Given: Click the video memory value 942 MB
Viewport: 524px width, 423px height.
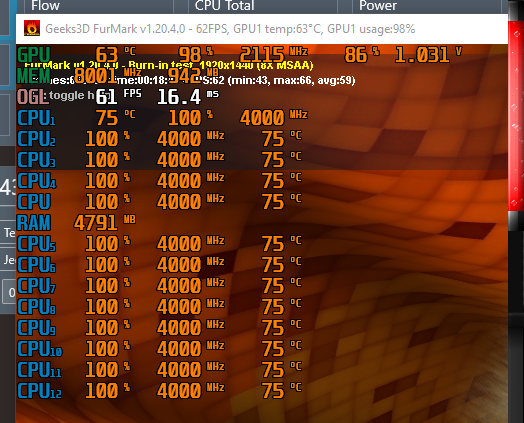Looking at the screenshot, I should (193, 76).
